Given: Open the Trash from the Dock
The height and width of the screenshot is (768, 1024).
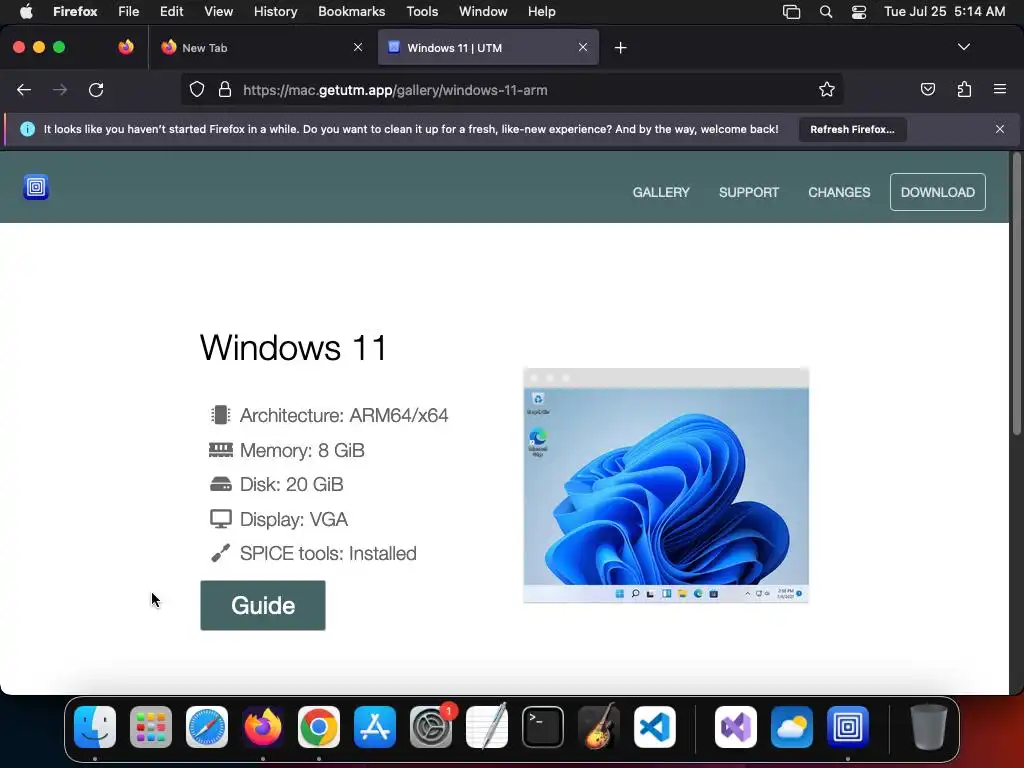Looking at the screenshot, I should tap(929, 726).
